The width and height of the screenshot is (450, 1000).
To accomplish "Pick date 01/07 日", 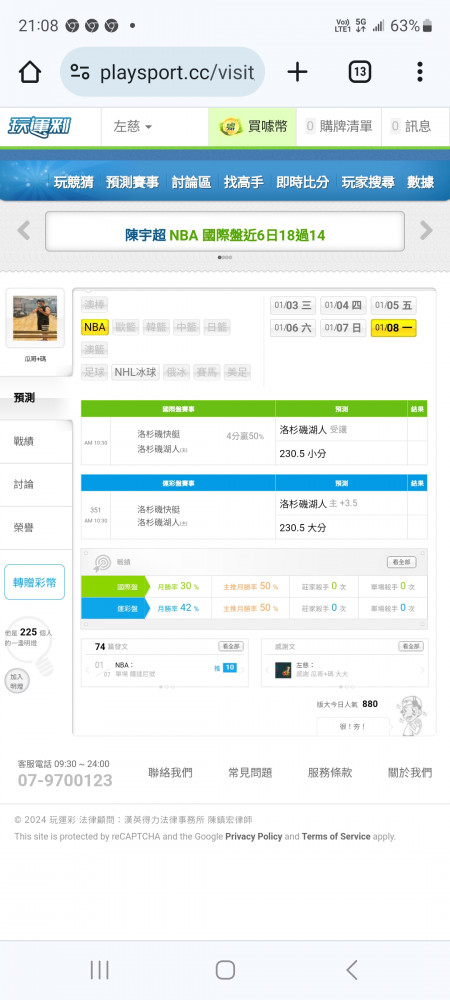I will (343, 328).
